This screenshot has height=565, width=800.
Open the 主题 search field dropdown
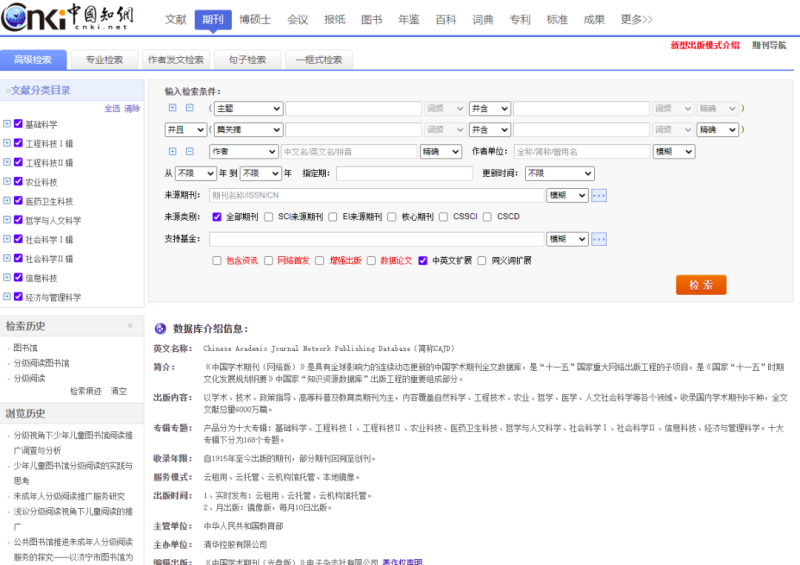[247, 108]
